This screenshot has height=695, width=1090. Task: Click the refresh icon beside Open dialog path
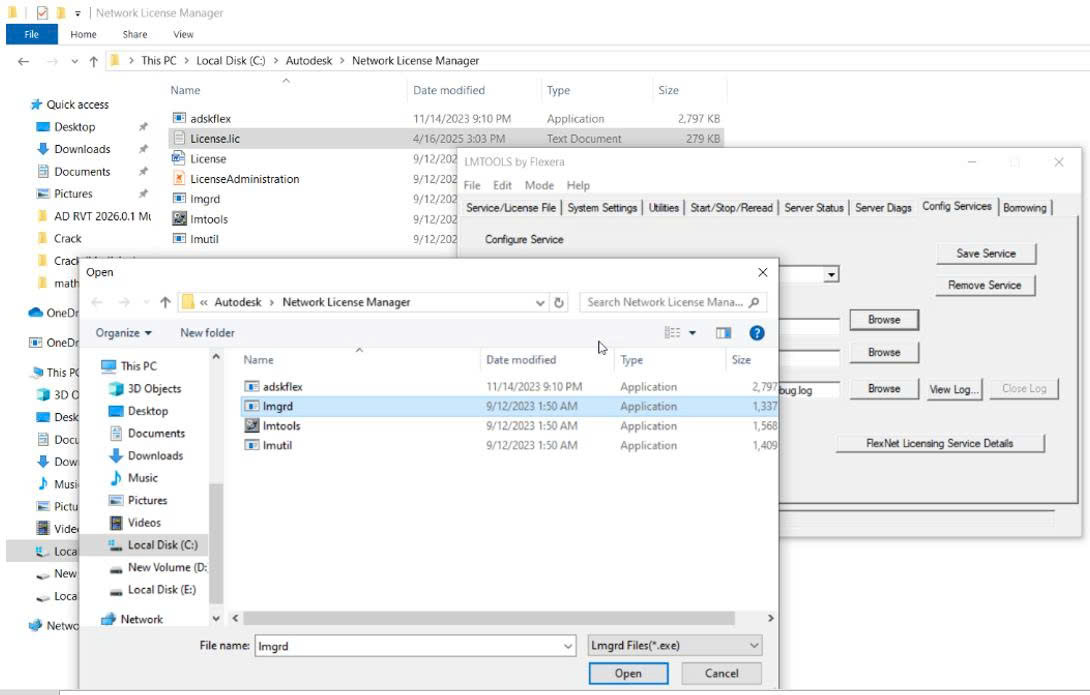coord(558,302)
